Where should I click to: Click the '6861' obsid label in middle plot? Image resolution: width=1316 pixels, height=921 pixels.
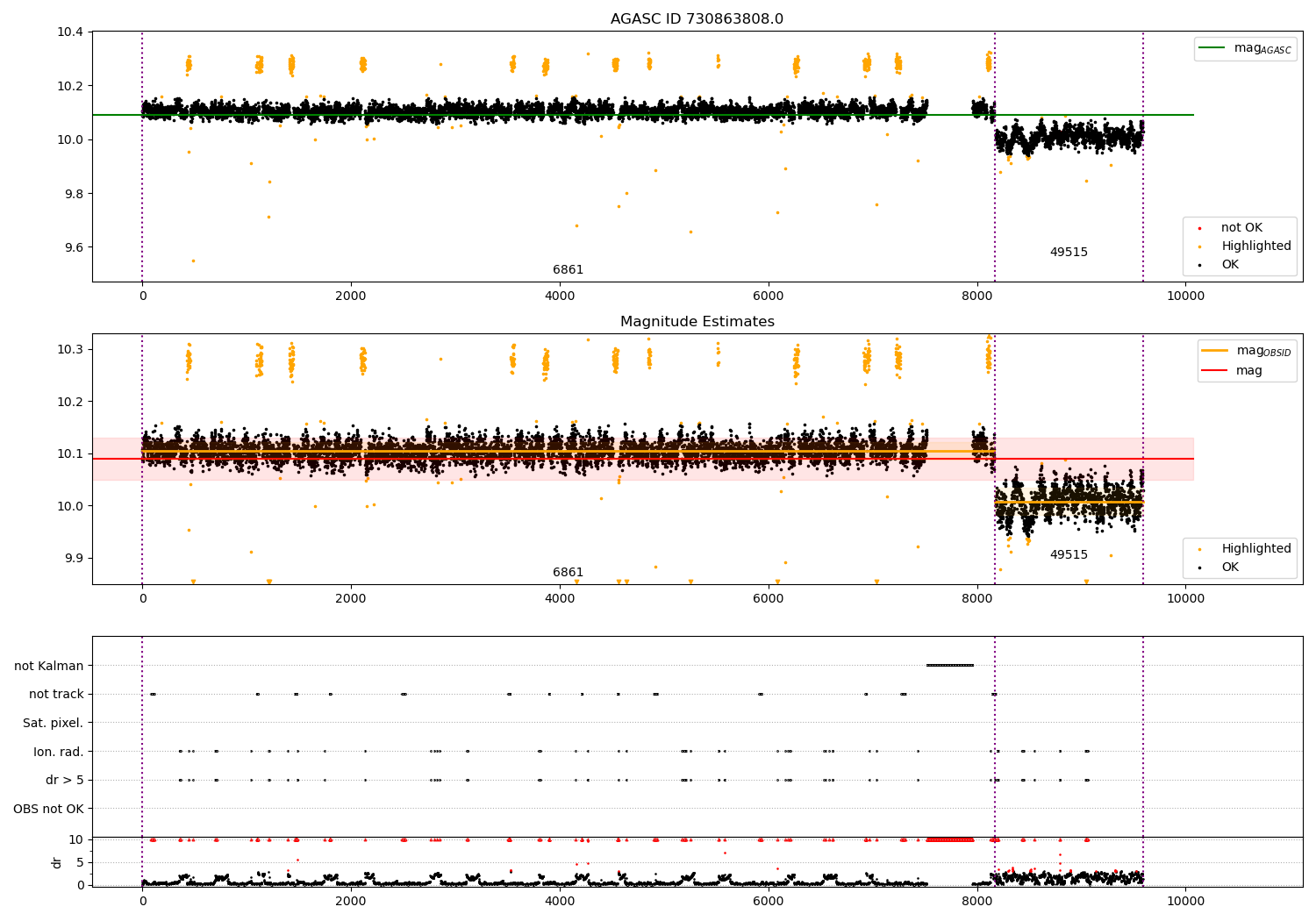568,573
